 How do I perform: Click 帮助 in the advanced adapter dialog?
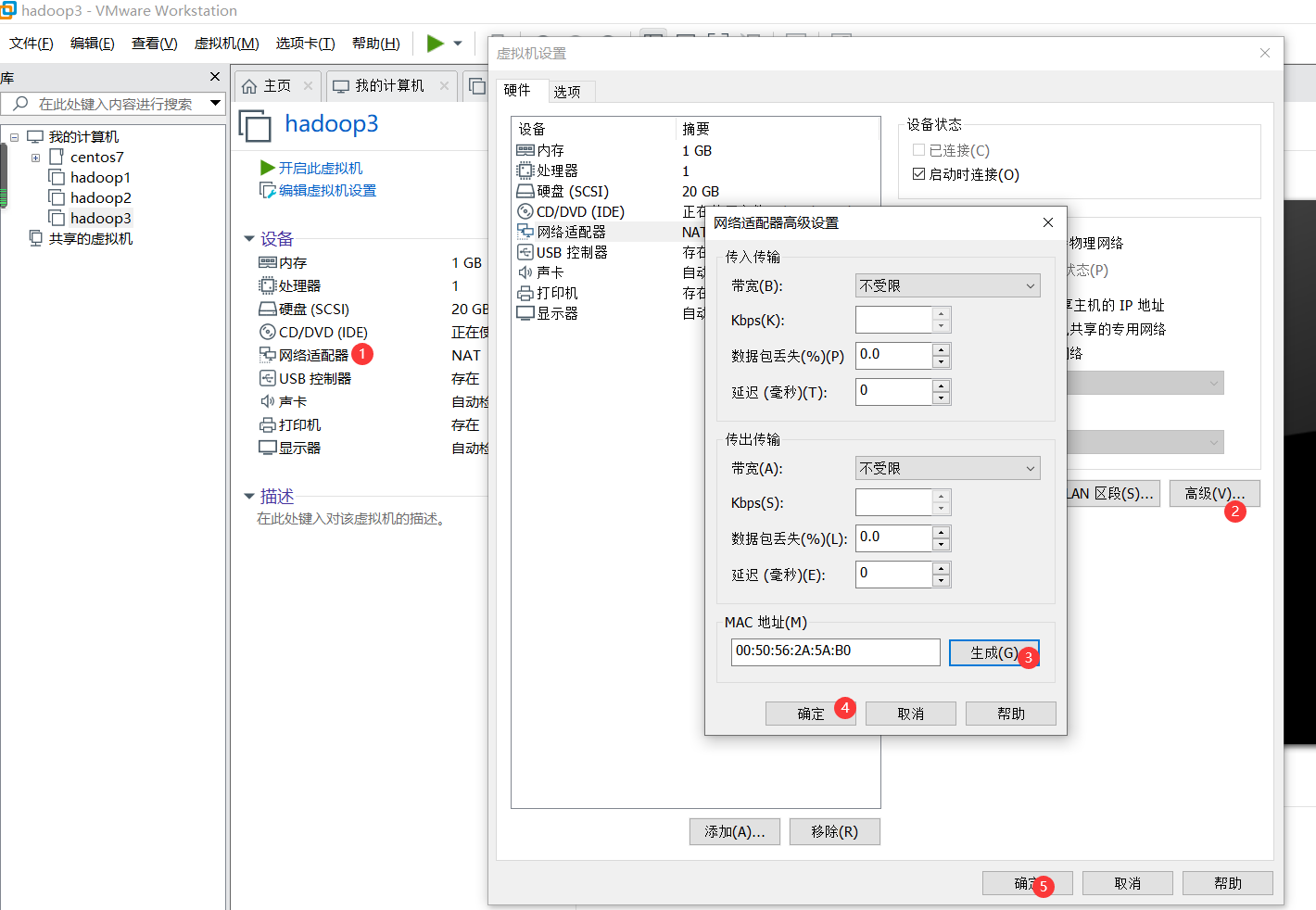point(1010,714)
